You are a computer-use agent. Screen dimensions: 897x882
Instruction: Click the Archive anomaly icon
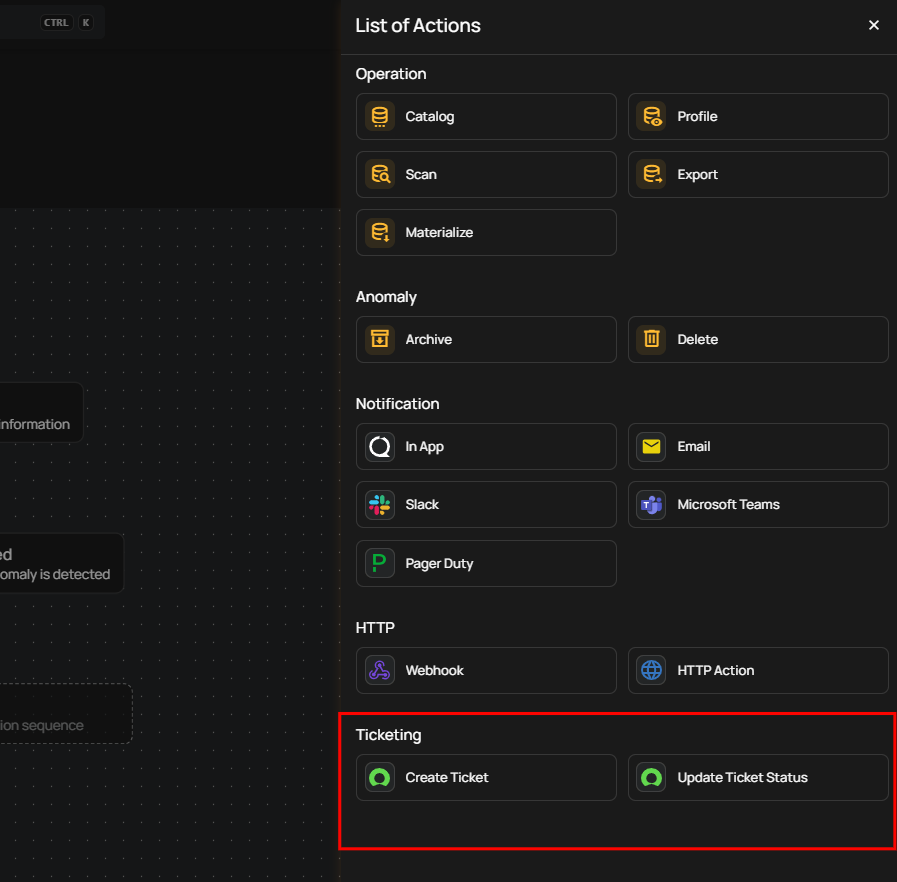click(380, 340)
